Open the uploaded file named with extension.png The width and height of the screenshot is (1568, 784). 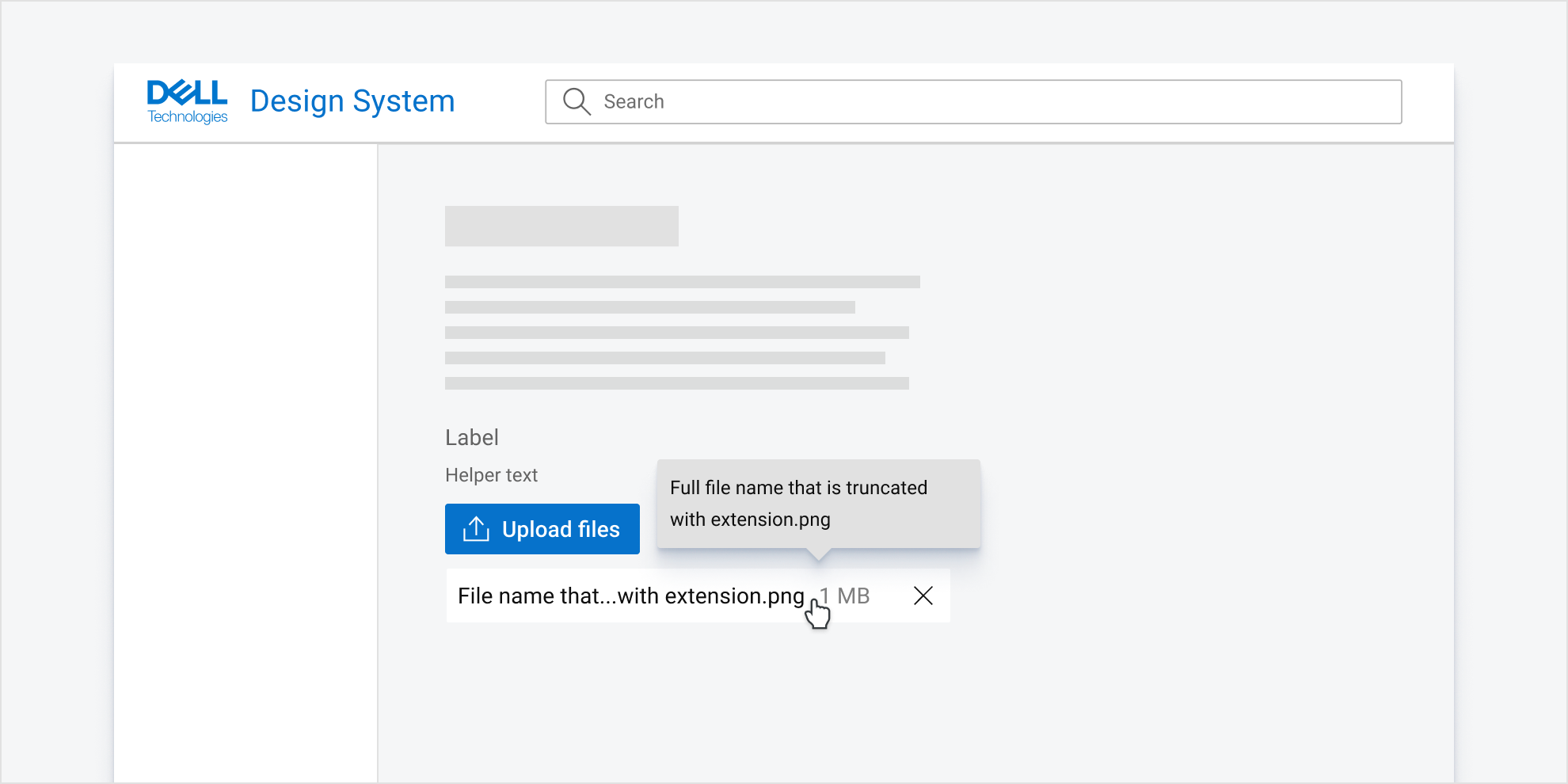[630, 596]
